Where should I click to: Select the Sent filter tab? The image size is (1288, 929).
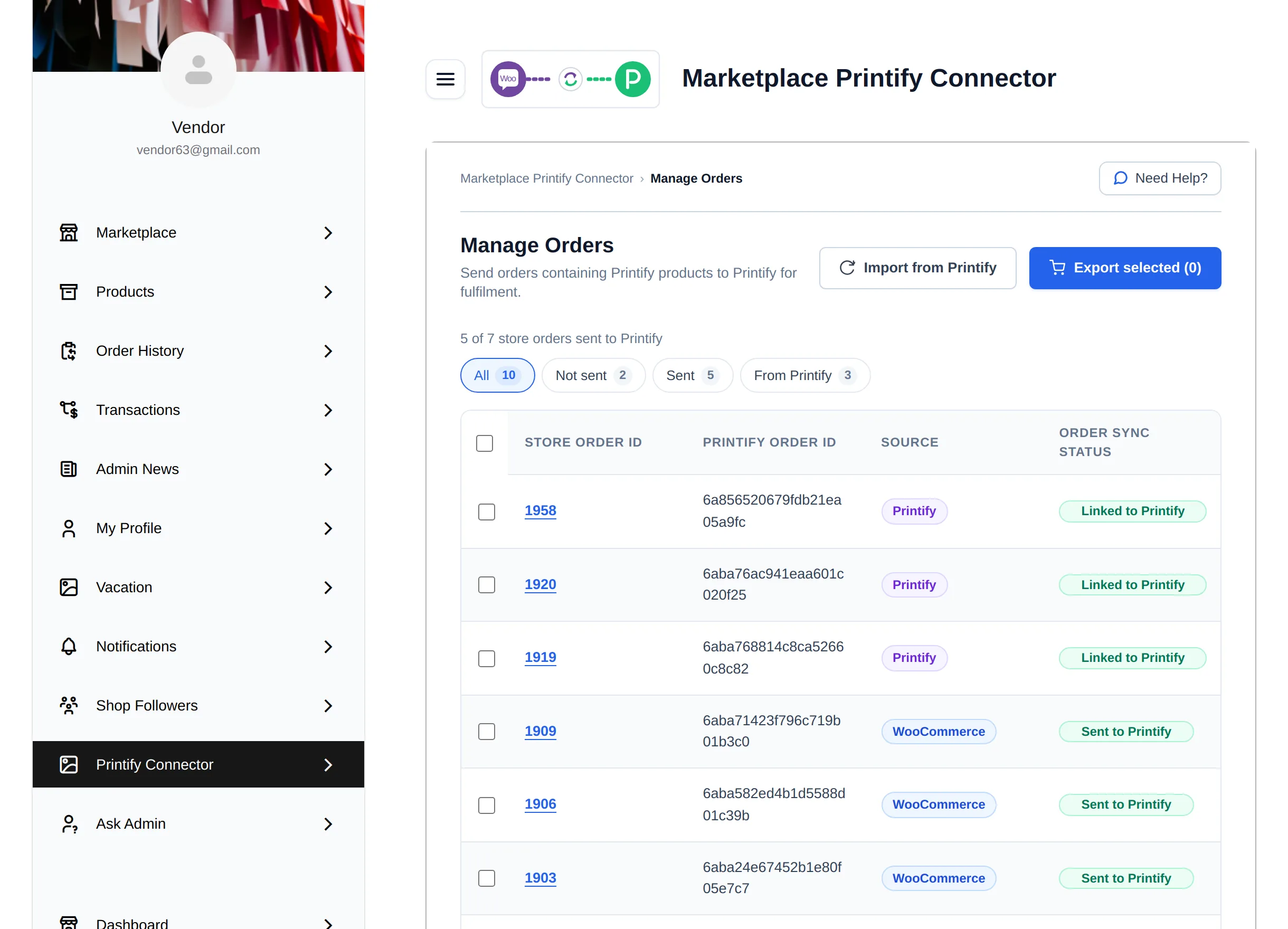tap(692, 375)
